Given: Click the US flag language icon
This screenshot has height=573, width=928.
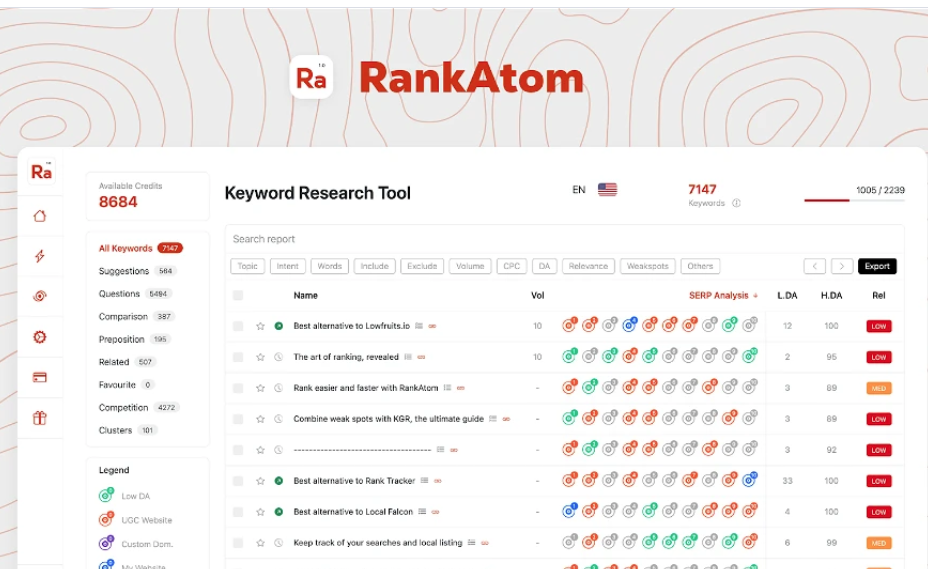Looking at the screenshot, I should [607, 189].
